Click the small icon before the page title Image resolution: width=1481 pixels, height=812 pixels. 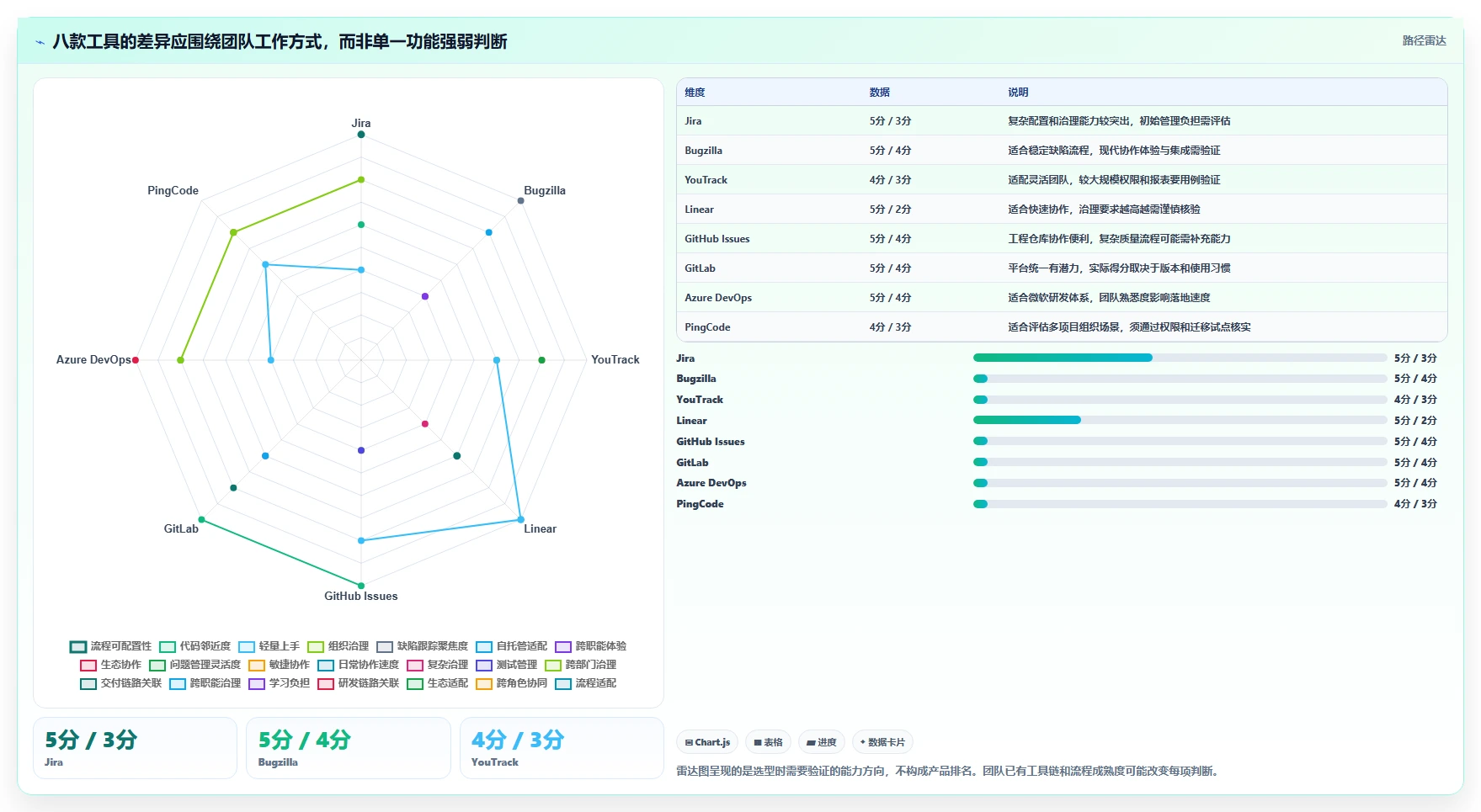[x=40, y=42]
